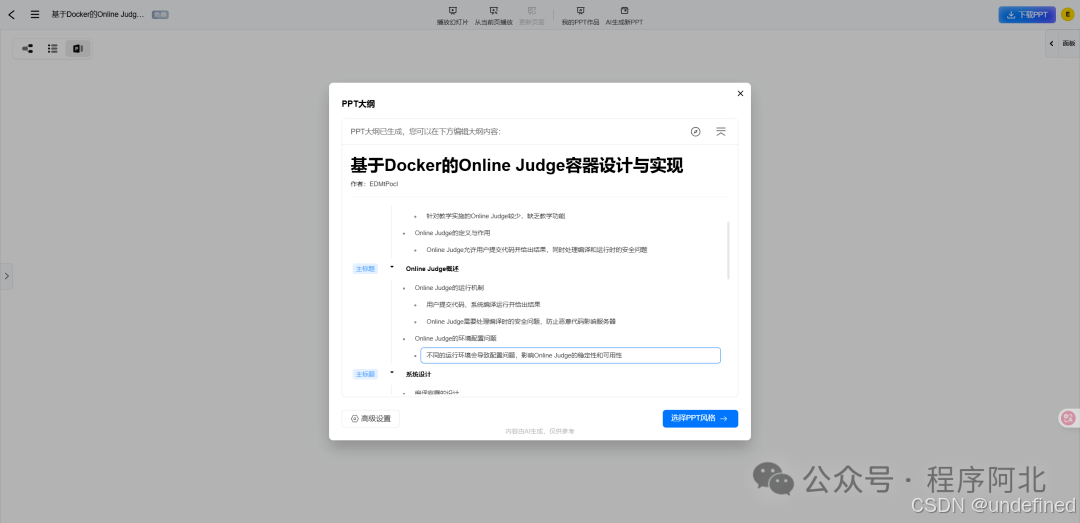Click the pink floating assistant icon

click(1068, 418)
